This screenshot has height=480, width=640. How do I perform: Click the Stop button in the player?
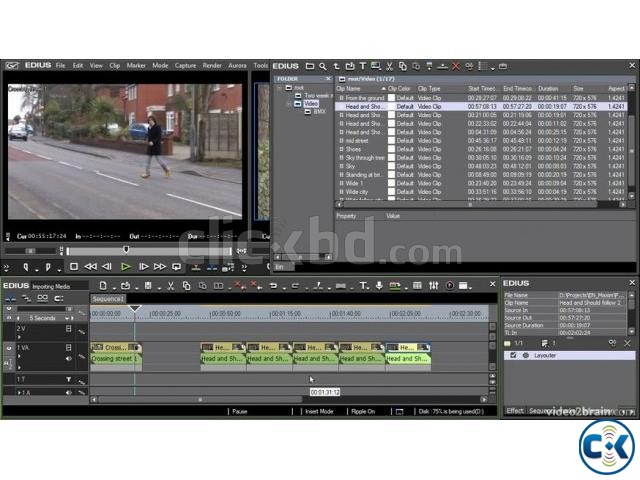click(74, 267)
